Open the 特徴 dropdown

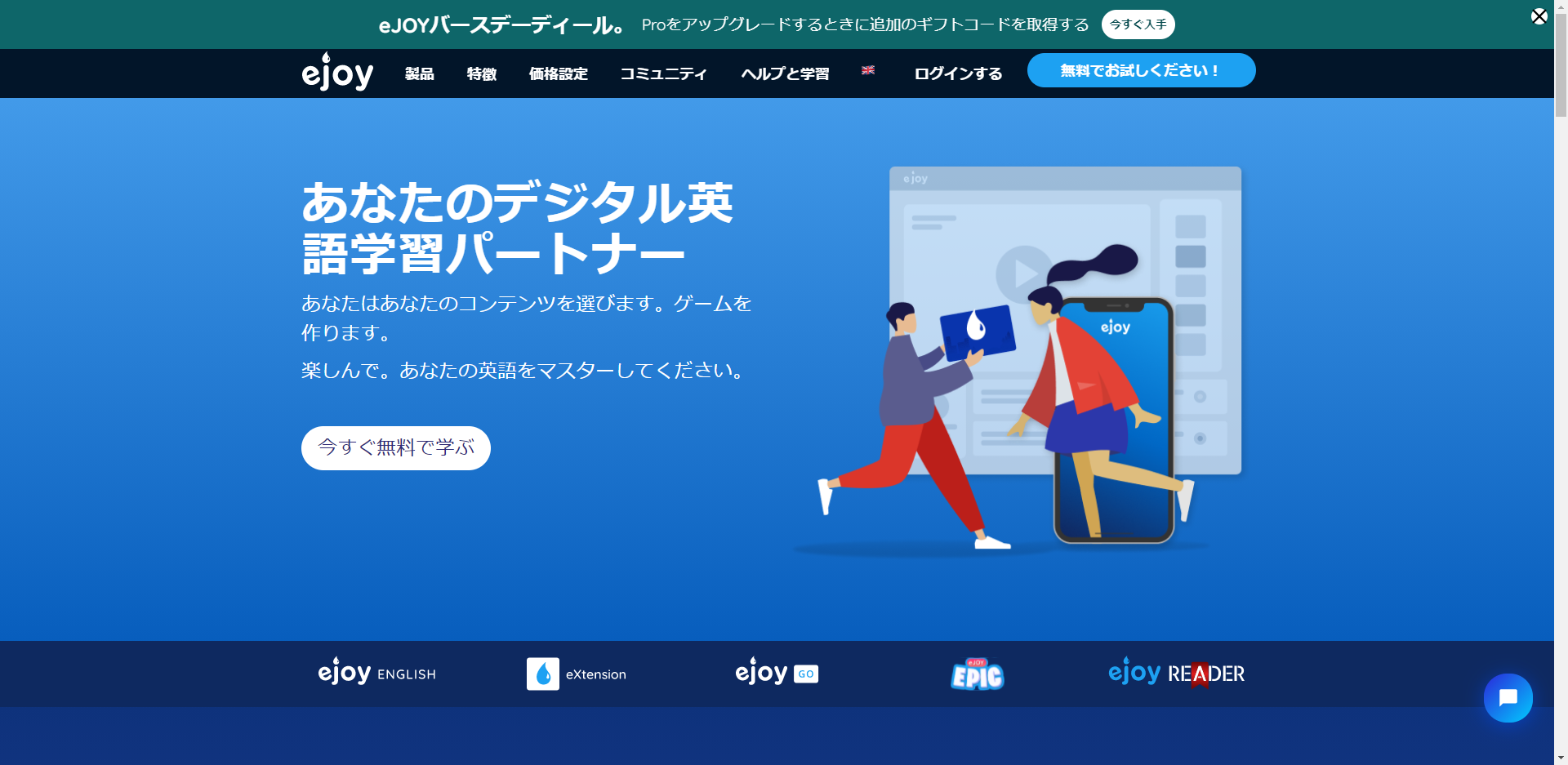[x=481, y=73]
